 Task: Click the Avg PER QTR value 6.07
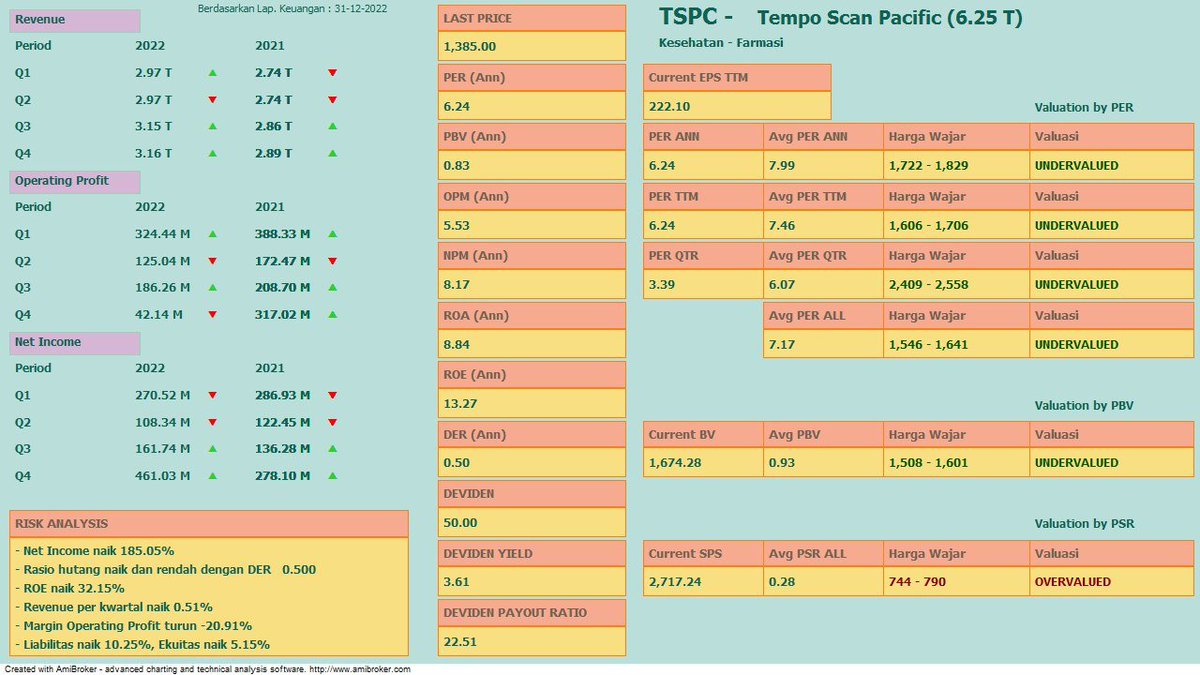[823, 284]
